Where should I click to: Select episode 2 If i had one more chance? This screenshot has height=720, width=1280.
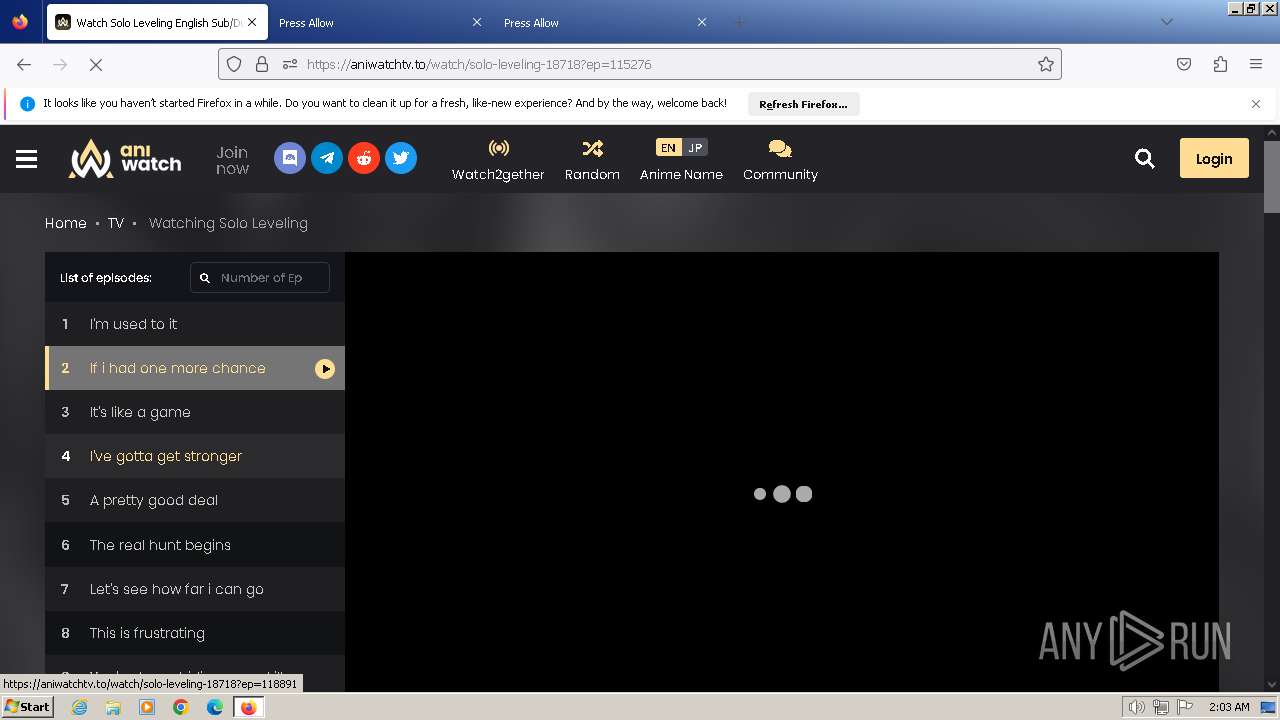(x=195, y=368)
